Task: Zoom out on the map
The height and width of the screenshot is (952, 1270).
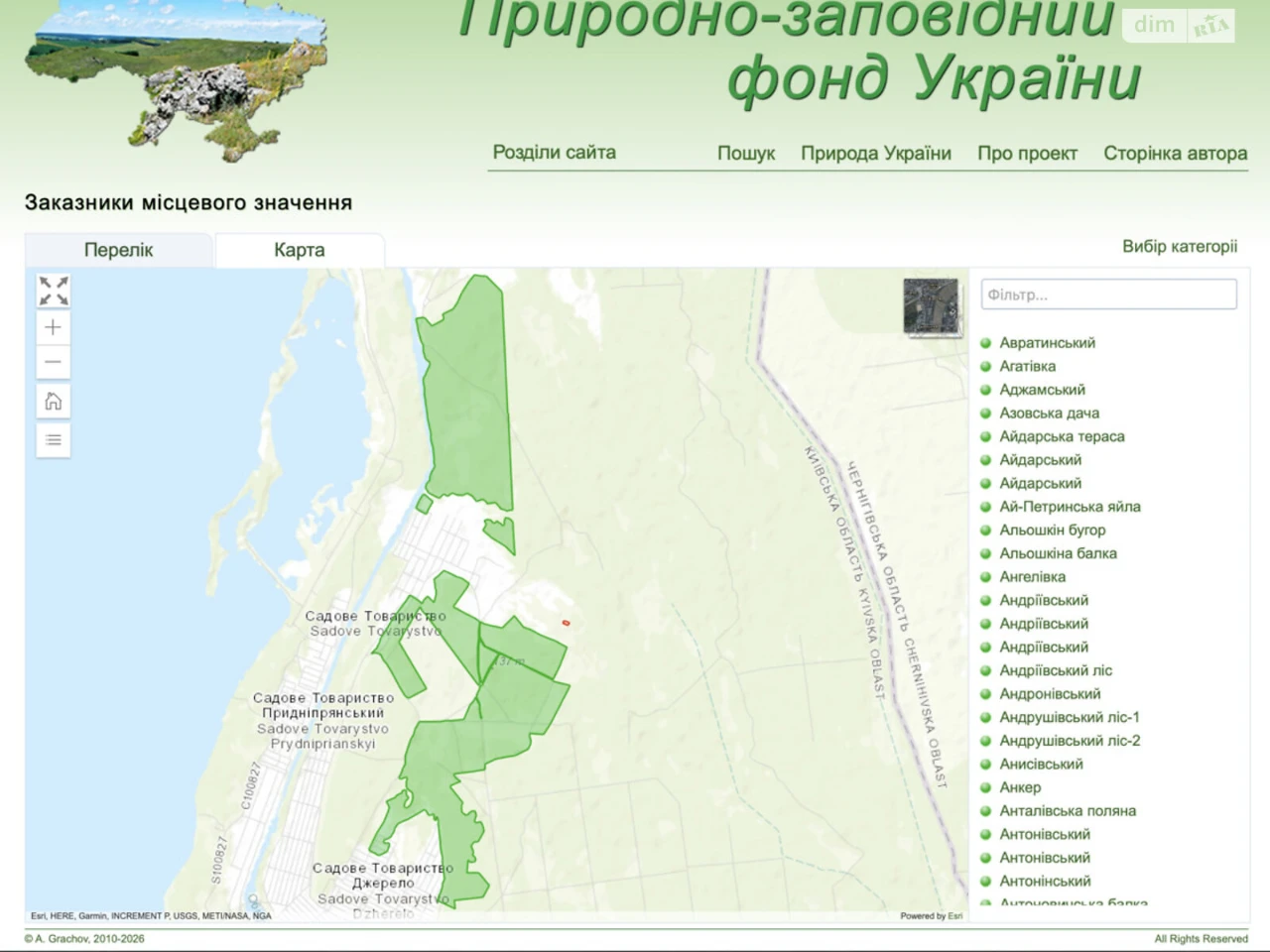Action: tap(54, 362)
